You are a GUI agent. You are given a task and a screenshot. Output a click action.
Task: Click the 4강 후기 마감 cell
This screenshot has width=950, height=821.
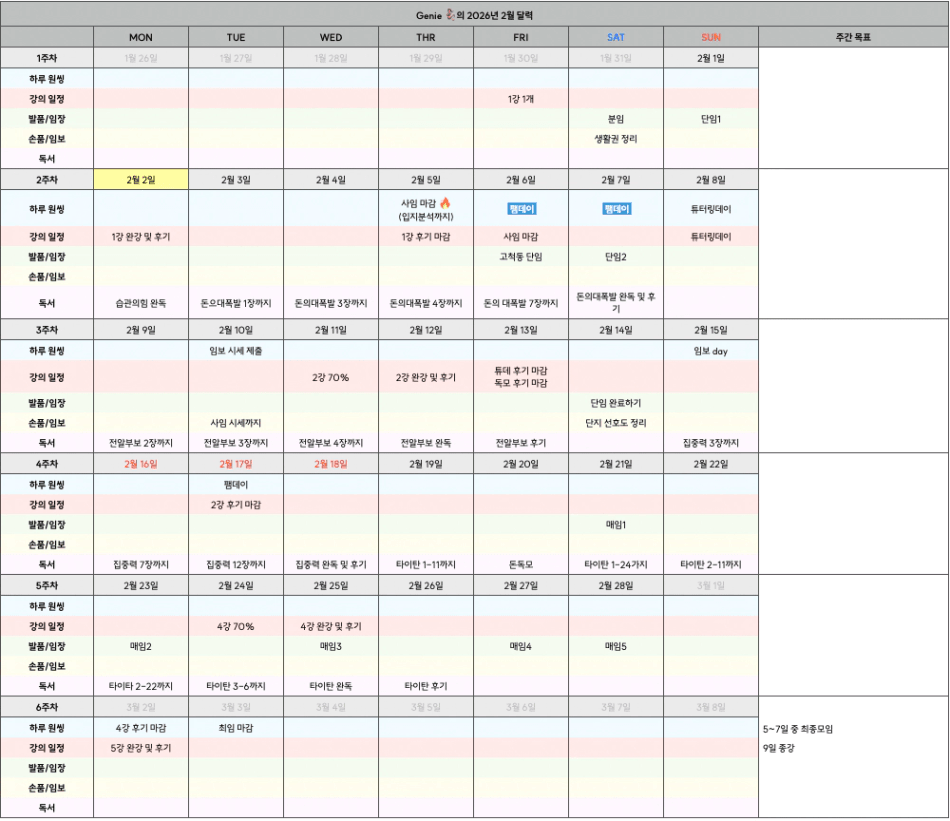141,728
